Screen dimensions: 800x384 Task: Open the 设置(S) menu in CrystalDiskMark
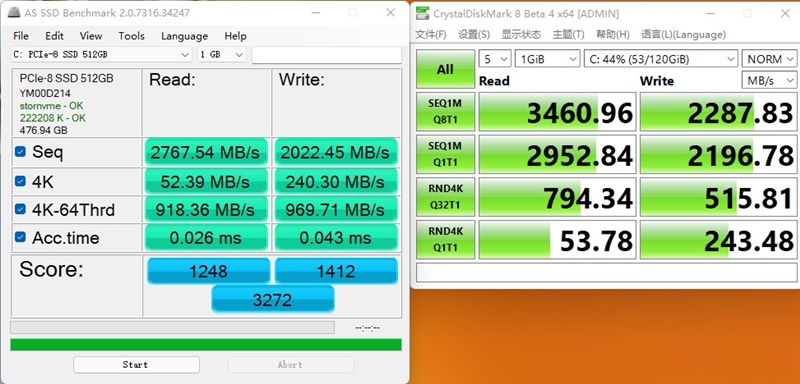tap(474, 34)
